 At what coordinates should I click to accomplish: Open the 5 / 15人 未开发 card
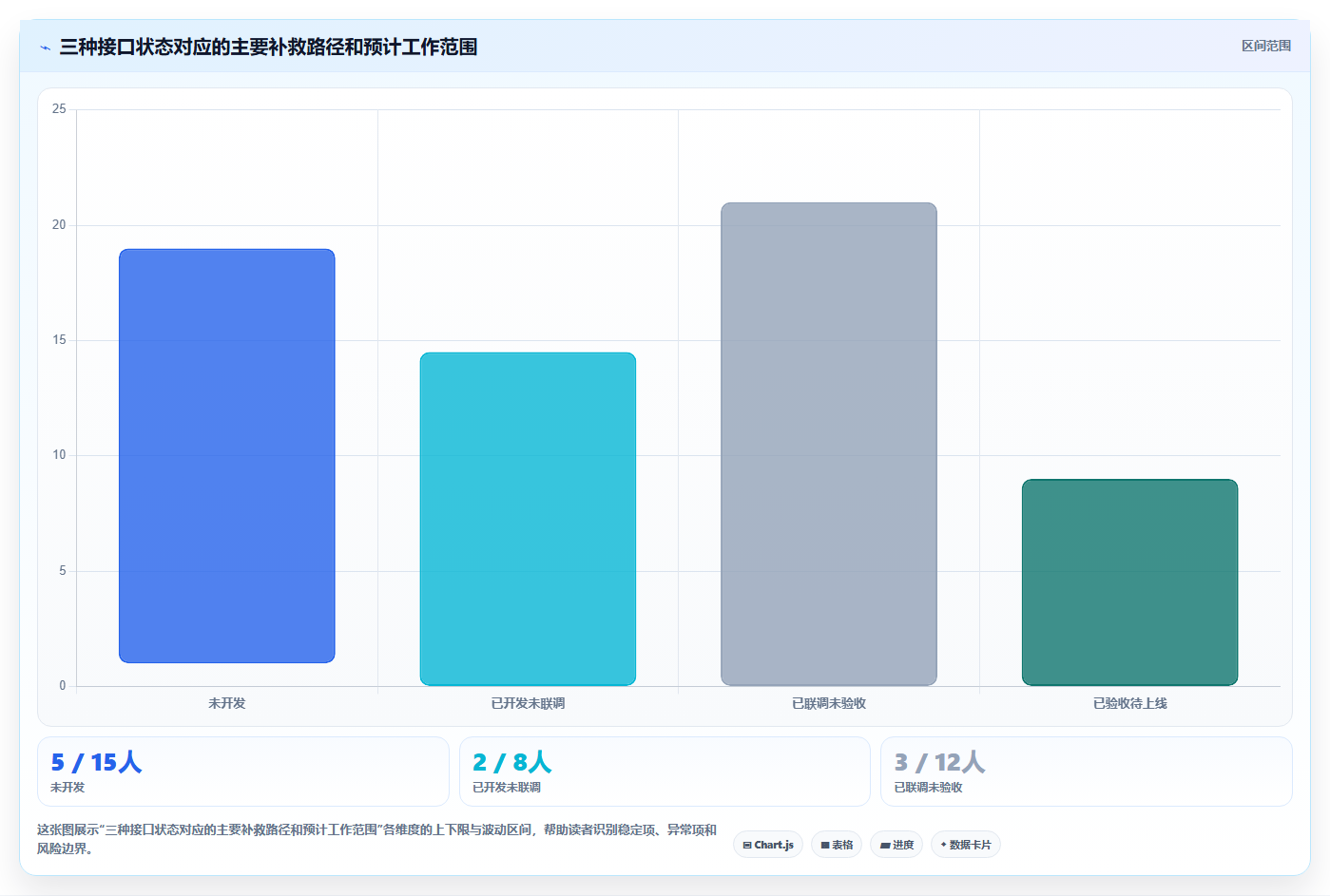pyautogui.click(x=243, y=772)
